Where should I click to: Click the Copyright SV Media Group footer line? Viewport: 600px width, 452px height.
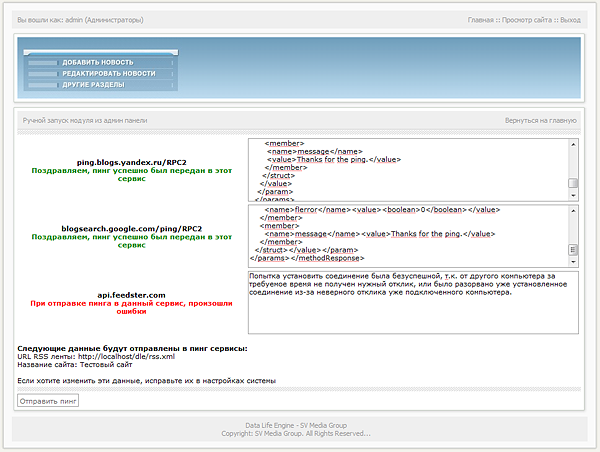(296, 433)
